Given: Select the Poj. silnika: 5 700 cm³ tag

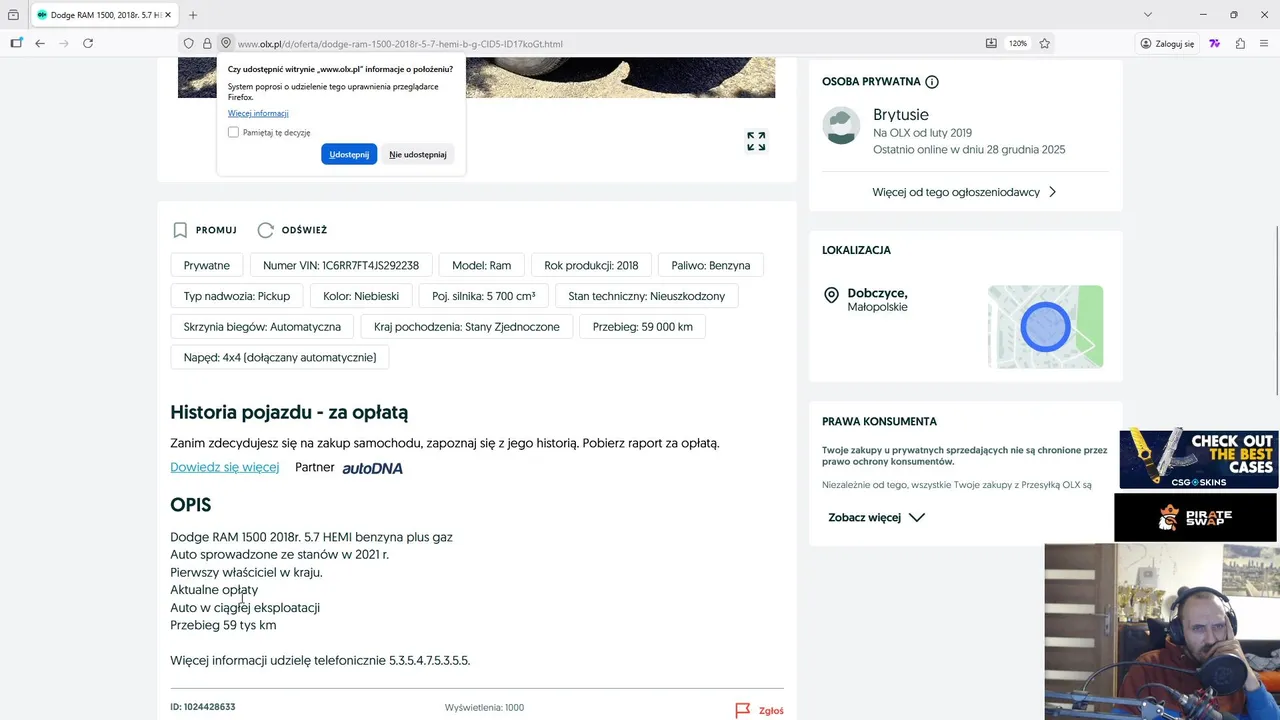Looking at the screenshot, I should tap(484, 296).
